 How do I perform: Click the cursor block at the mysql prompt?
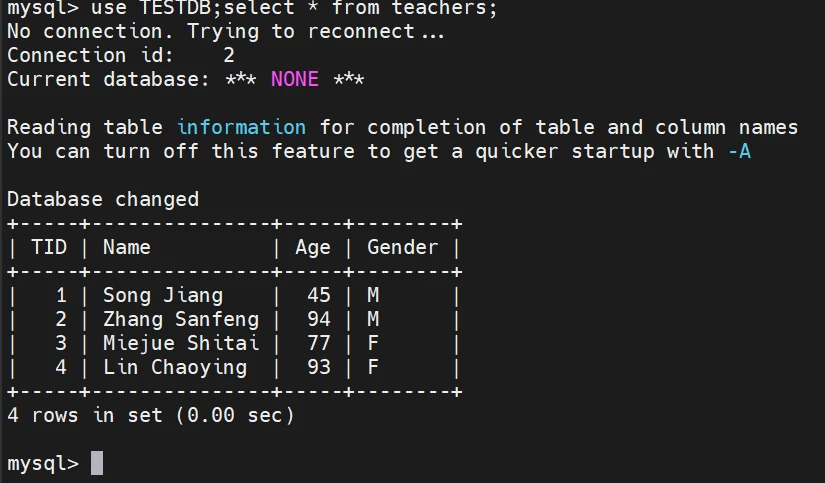(x=97, y=463)
